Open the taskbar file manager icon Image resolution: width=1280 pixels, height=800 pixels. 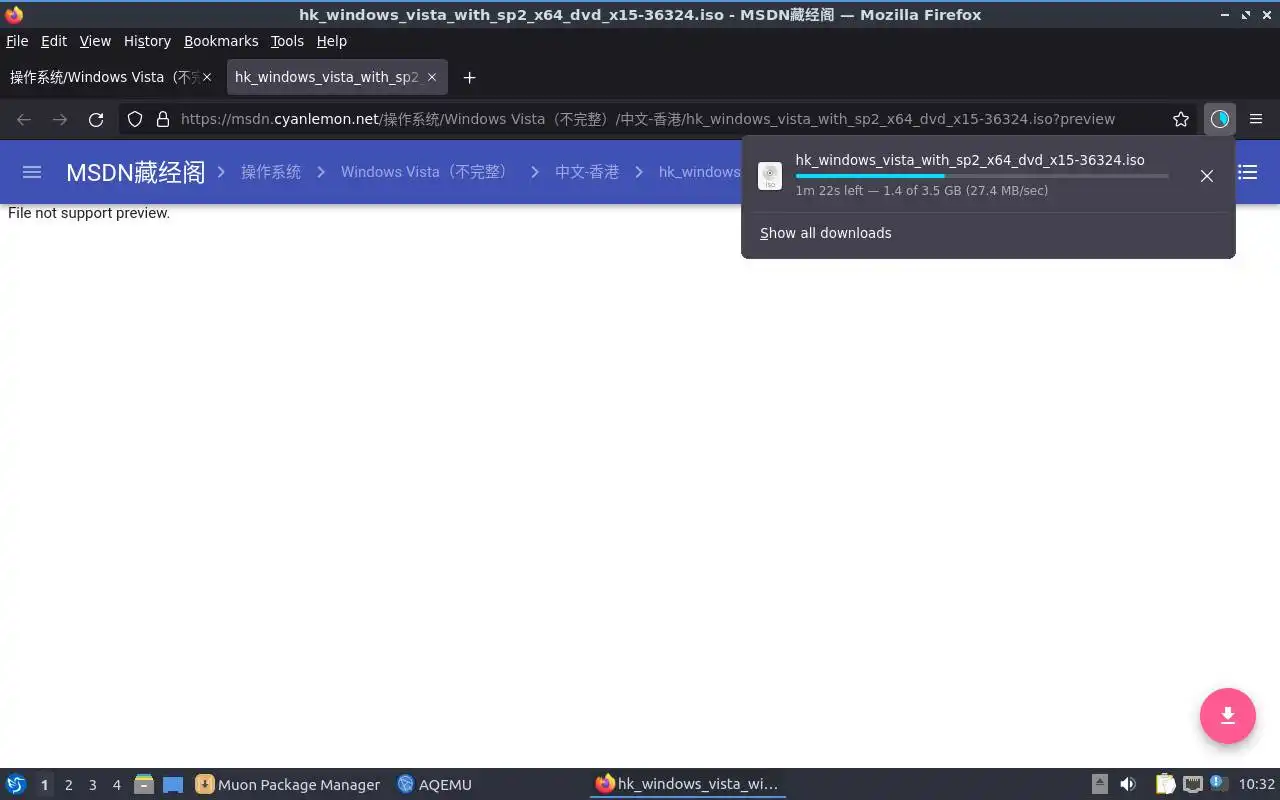point(144,784)
